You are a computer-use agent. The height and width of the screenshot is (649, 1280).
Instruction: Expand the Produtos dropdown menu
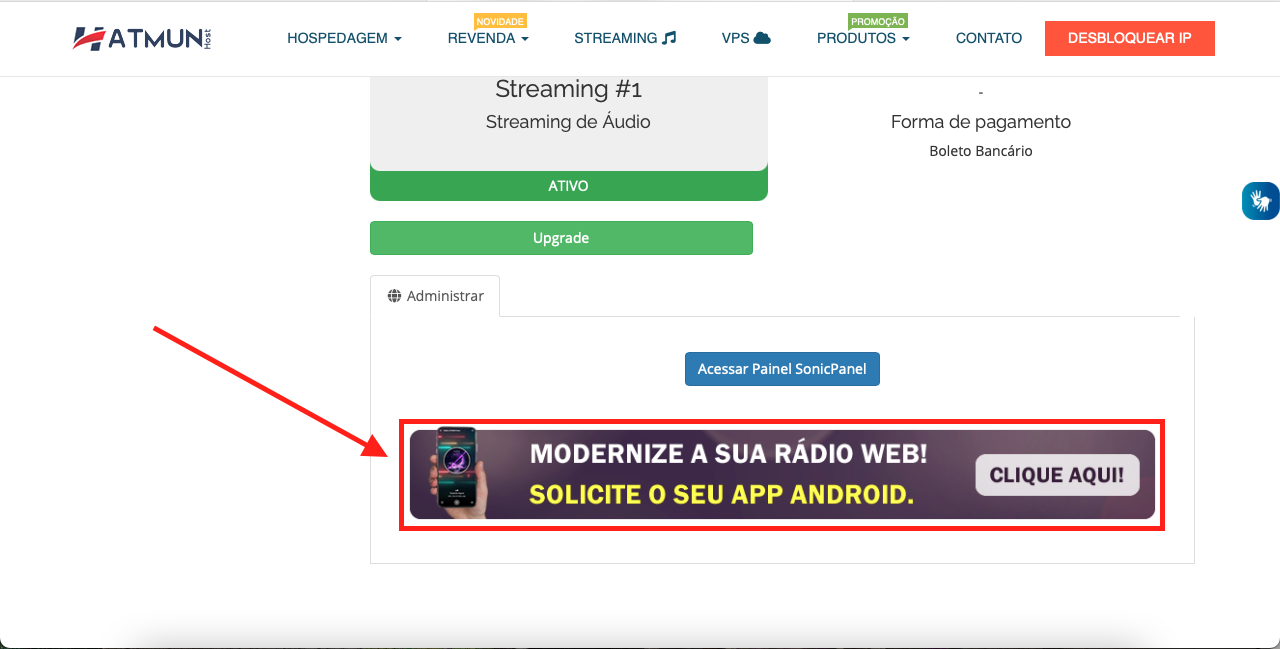pos(863,38)
